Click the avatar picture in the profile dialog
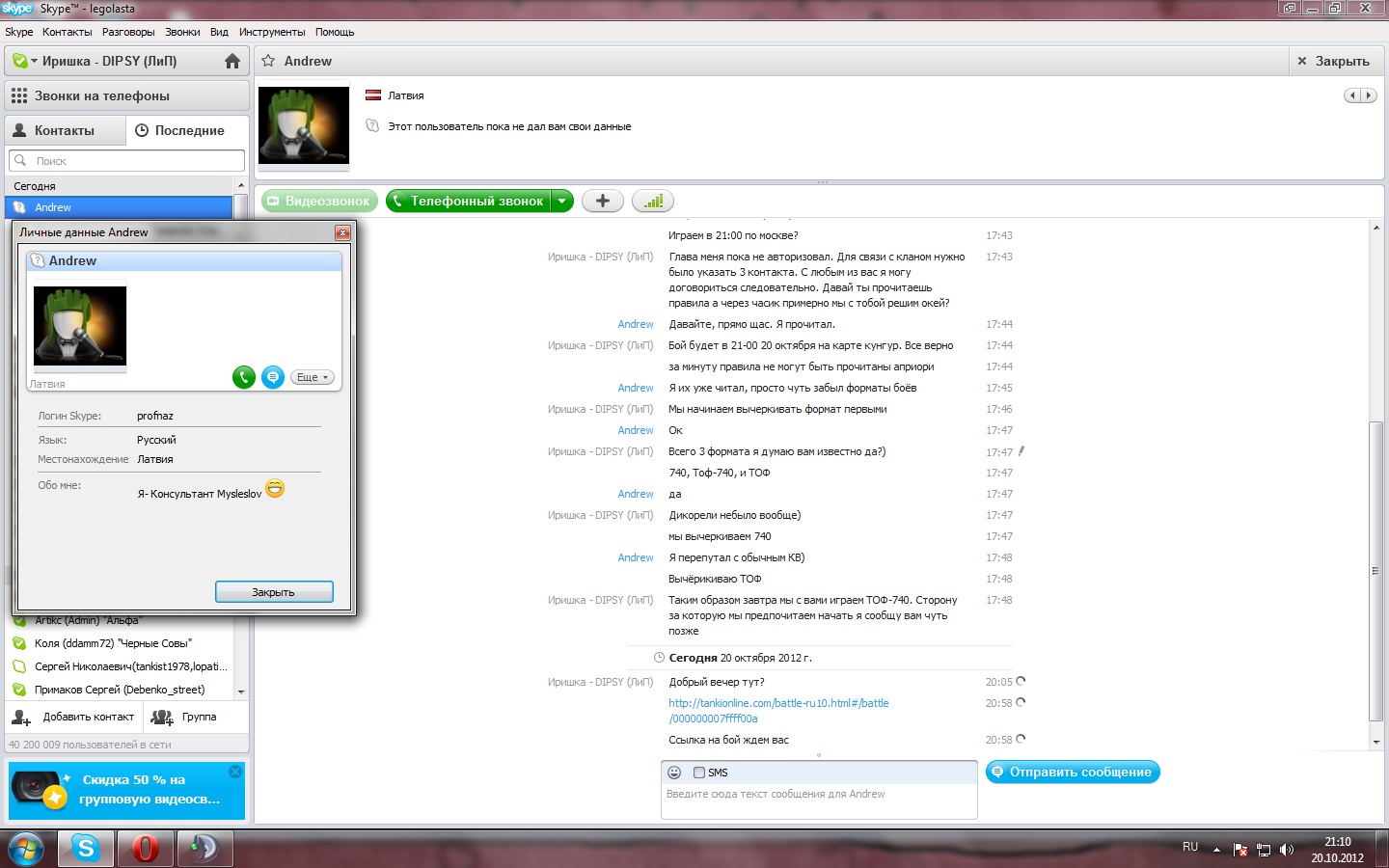This screenshot has height=868, width=1389. [80, 327]
